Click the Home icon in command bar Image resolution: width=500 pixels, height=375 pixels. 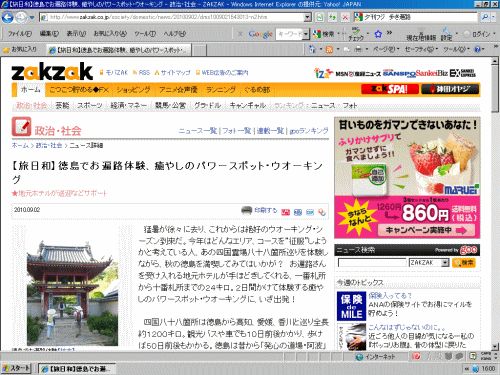tap(312, 50)
